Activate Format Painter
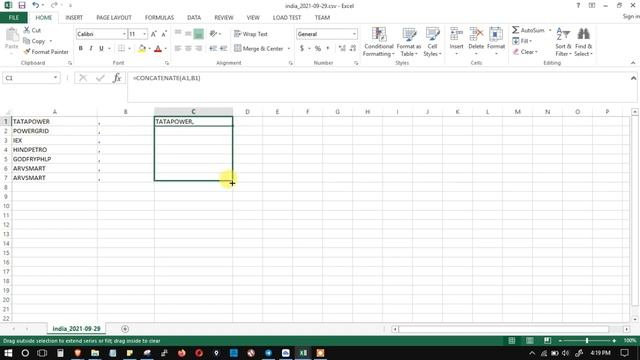 [46, 52]
